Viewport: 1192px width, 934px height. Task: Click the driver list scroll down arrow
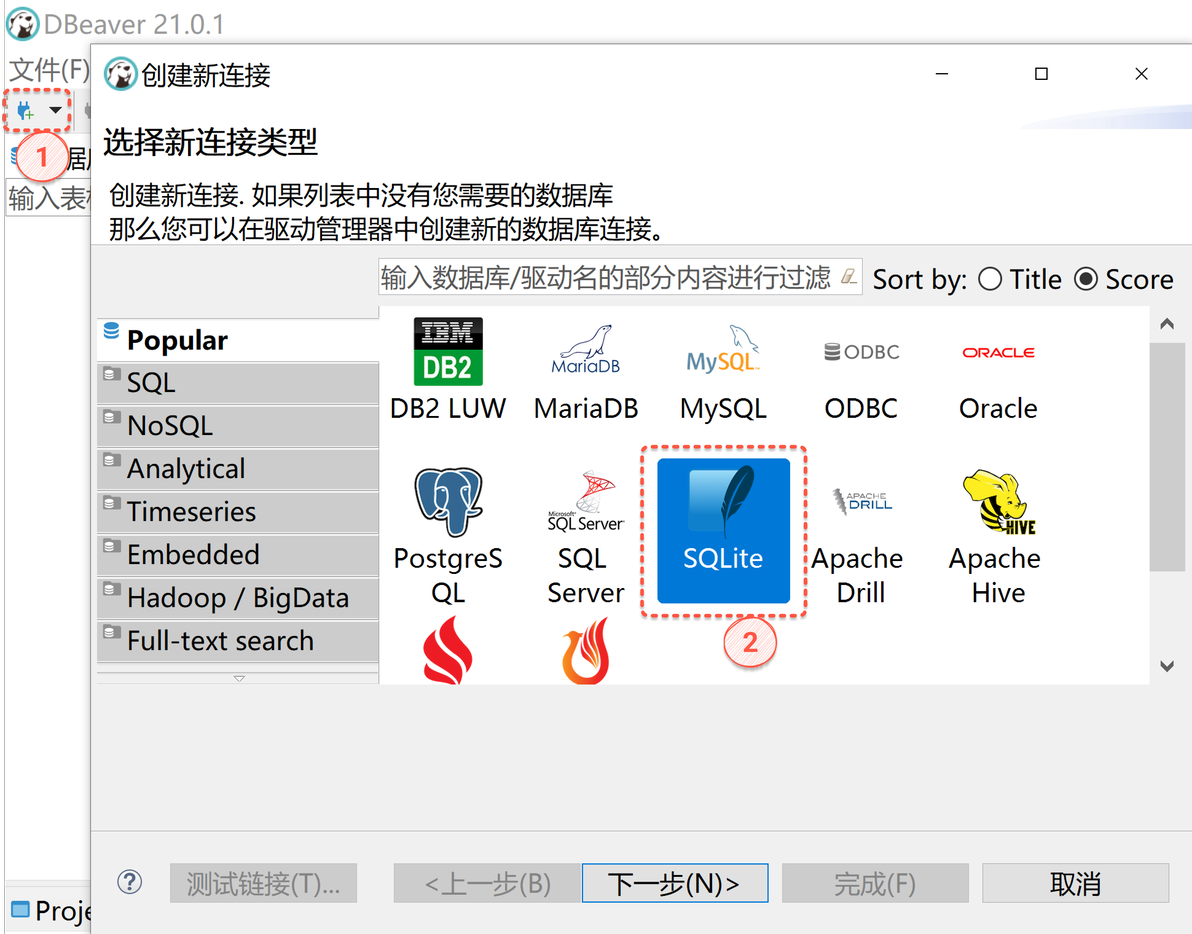(x=1167, y=666)
